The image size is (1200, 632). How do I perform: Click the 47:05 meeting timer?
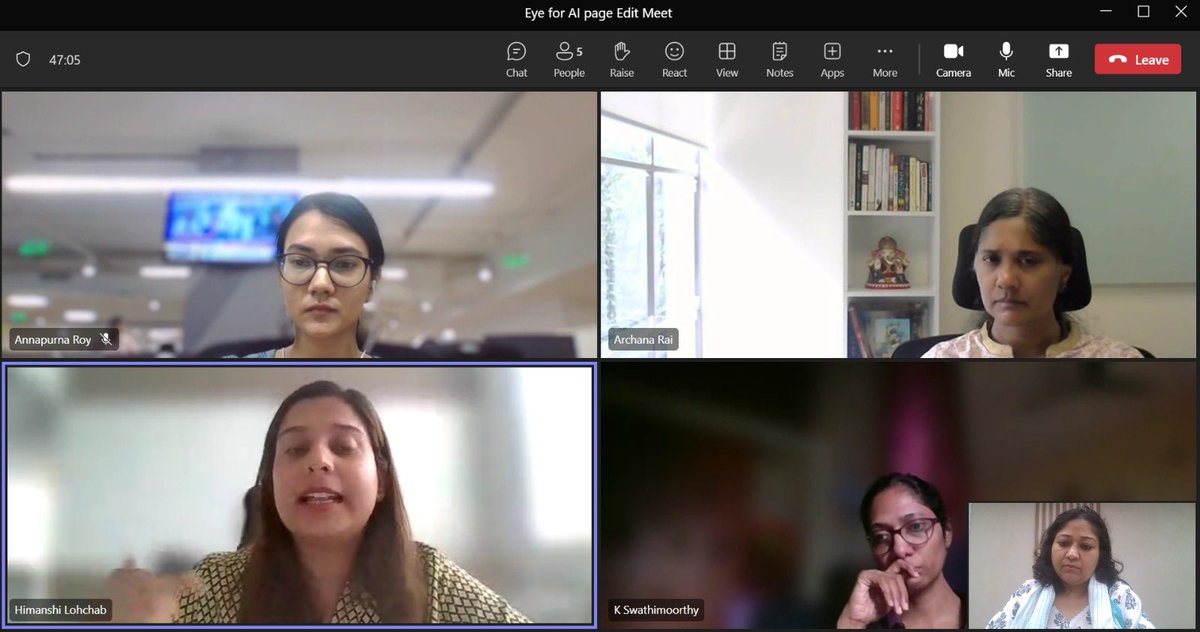[x=65, y=60]
